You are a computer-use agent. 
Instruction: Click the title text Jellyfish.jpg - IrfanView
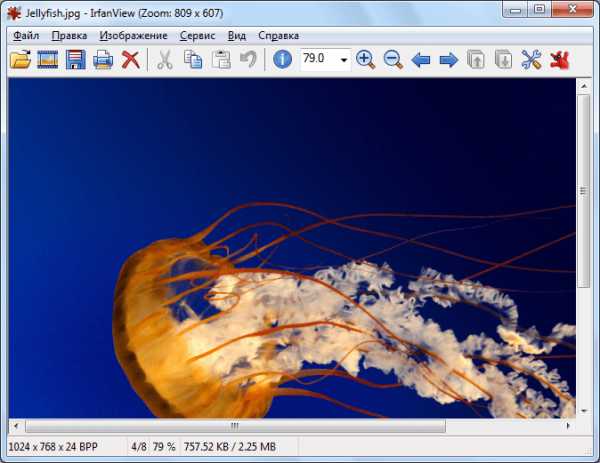[80, 13]
